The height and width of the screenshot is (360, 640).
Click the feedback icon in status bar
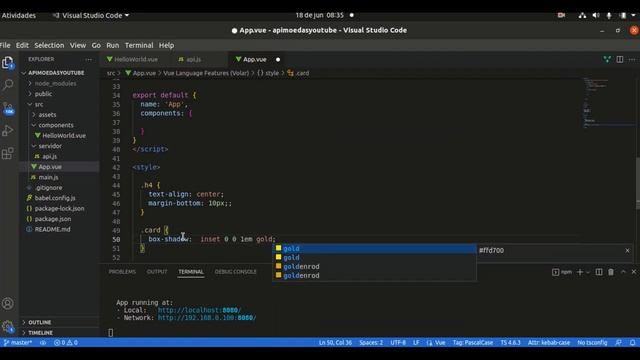tap(619, 342)
